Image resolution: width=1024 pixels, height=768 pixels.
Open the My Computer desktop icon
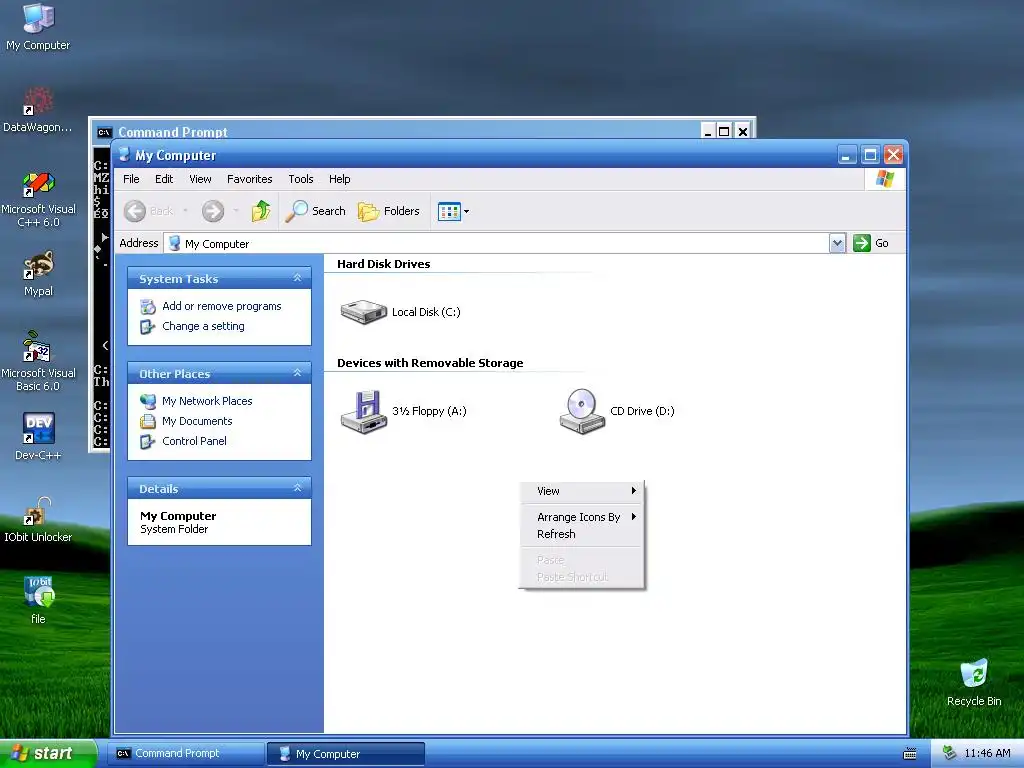[x=38, y=26]
